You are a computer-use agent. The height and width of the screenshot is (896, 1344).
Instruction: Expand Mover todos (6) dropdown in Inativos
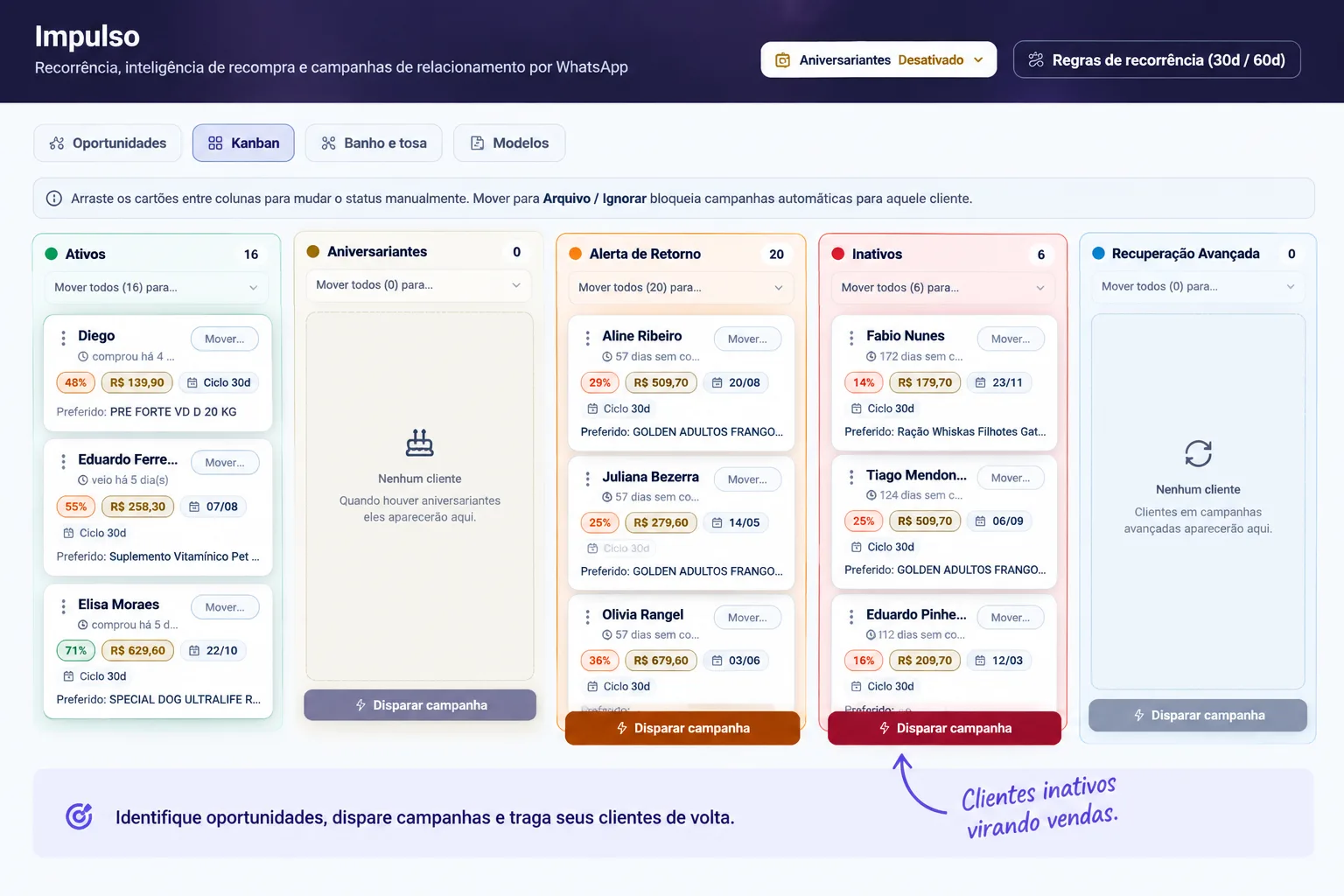point(944,287)
